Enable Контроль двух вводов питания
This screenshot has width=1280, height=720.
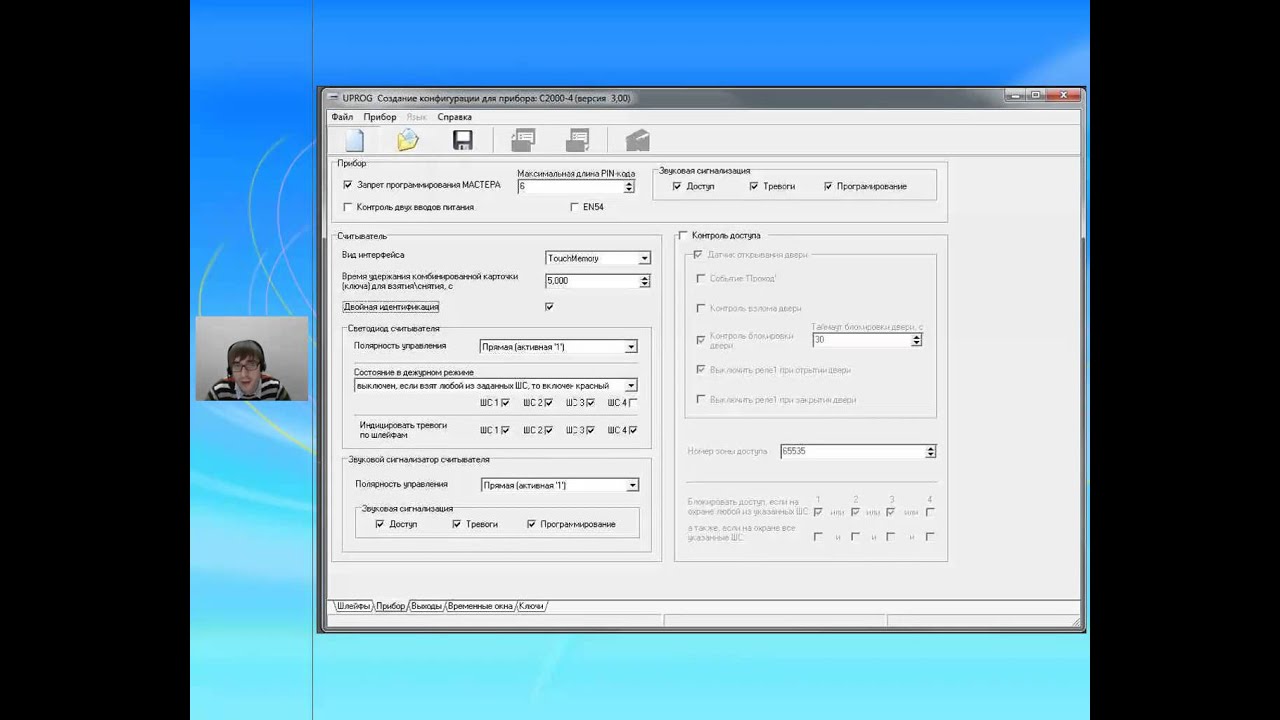348,207
